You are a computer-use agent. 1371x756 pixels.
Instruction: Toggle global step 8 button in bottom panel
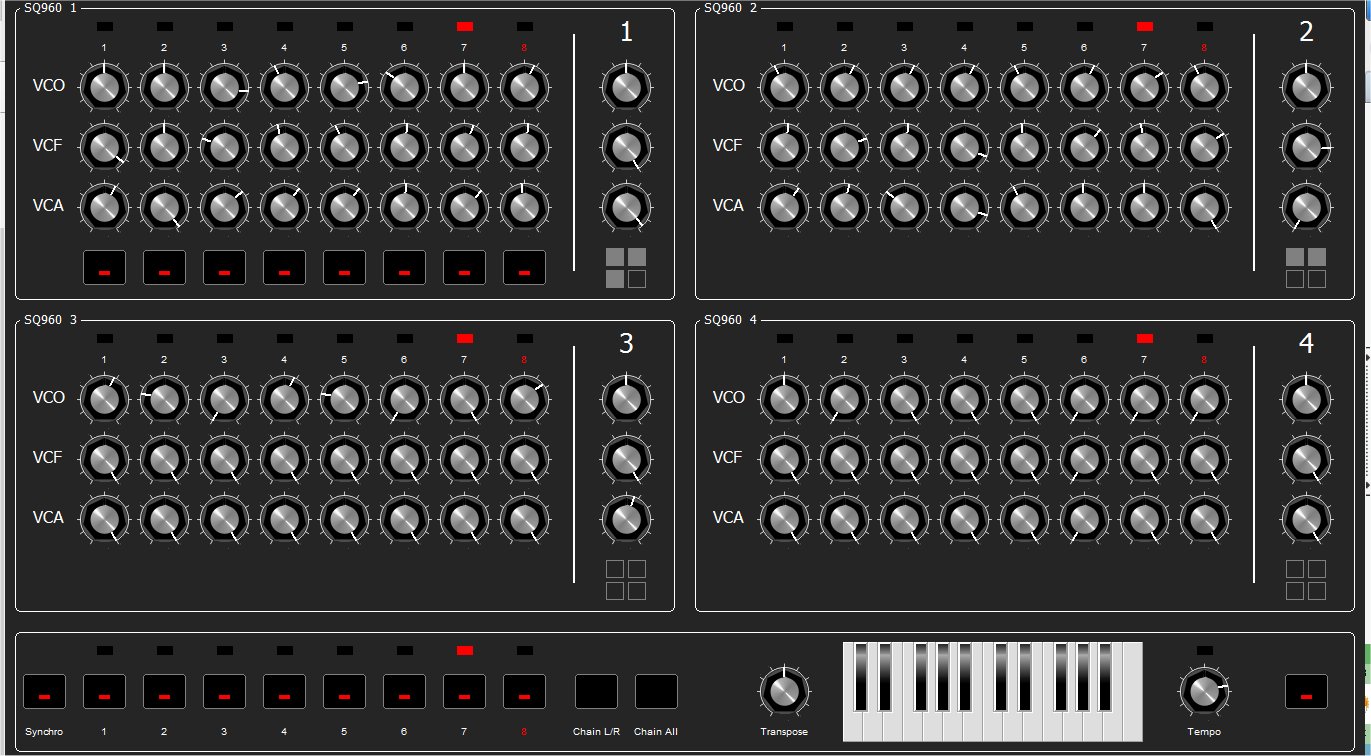coord(524,691)
